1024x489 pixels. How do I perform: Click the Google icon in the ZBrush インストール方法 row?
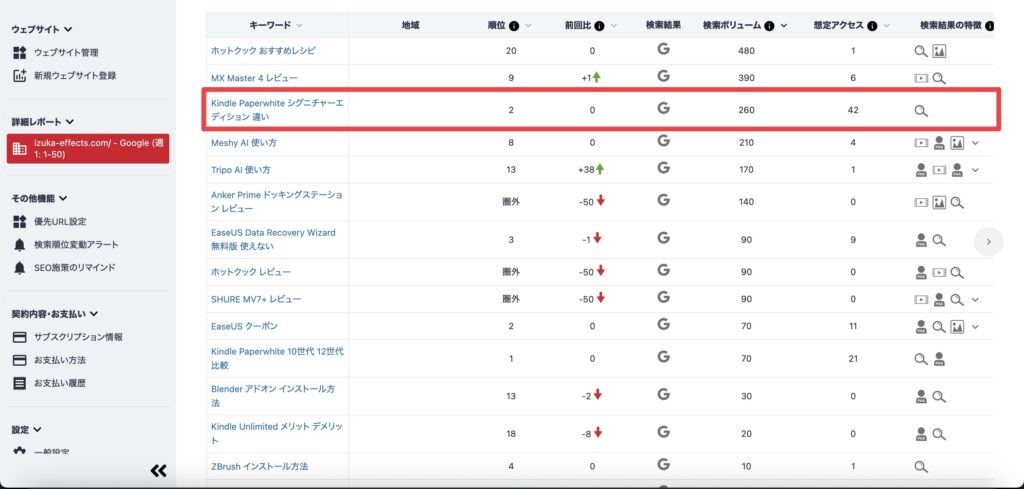(x=663, y=465)
